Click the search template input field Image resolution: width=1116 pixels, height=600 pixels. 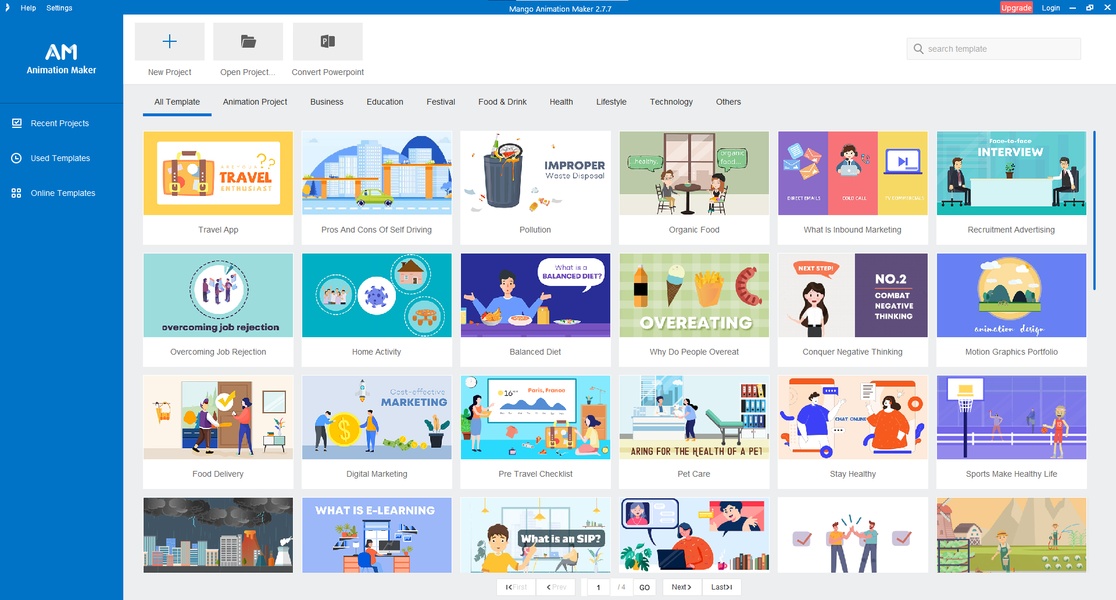coord(1000,49)
